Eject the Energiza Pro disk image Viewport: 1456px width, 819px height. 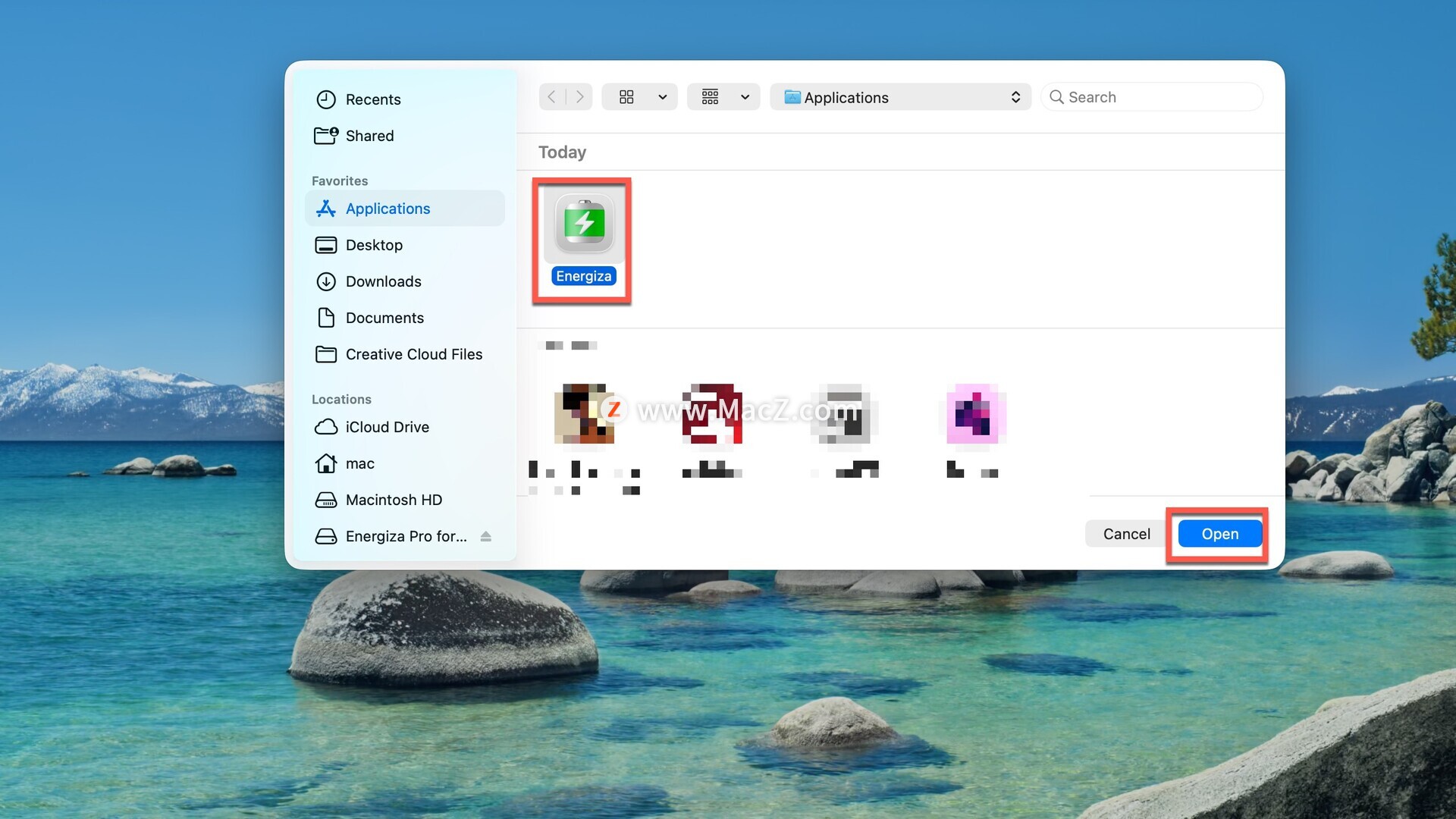click(x=486, y=536)
